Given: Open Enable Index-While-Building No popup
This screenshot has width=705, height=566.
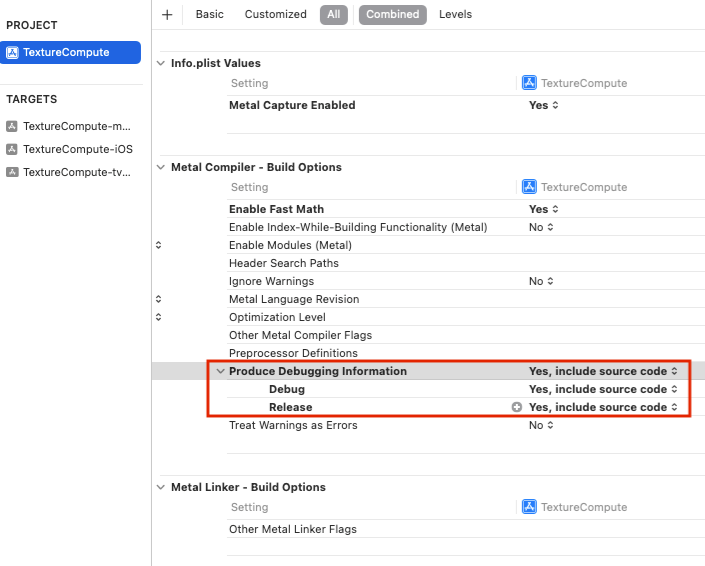Looking at the screenshot, I should point(541,227).
